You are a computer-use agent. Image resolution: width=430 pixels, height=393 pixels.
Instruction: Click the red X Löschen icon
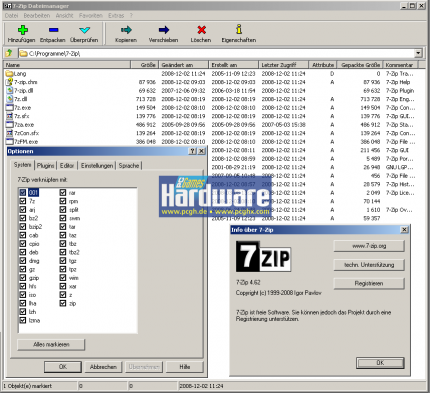click(201, 30)
